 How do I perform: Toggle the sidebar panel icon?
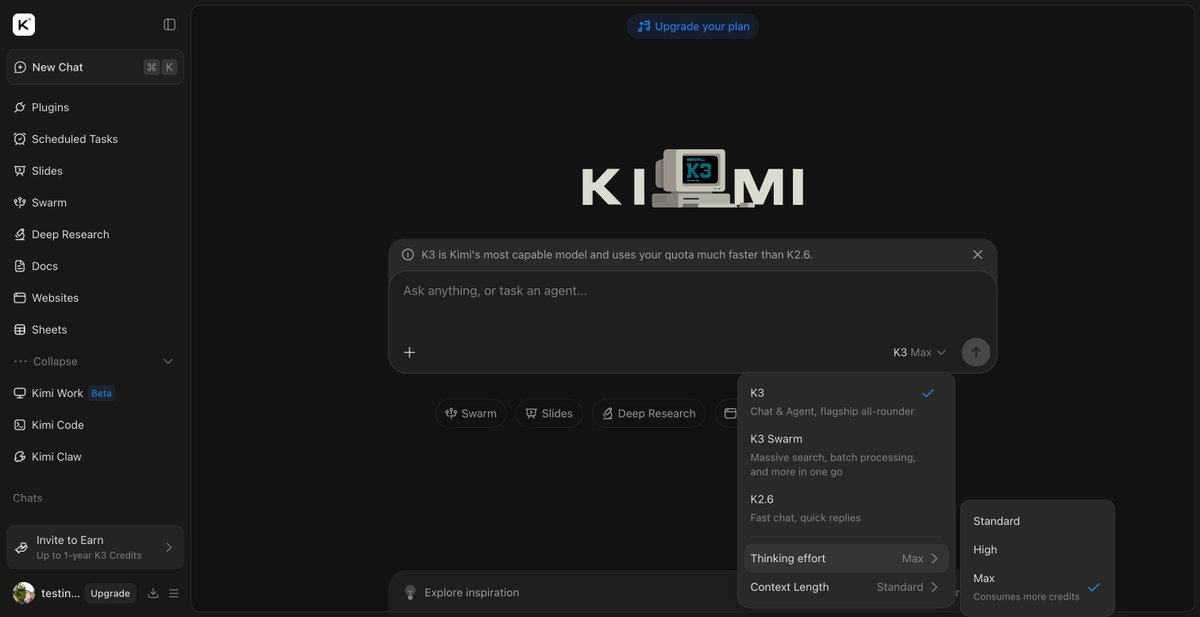point(169,24)
